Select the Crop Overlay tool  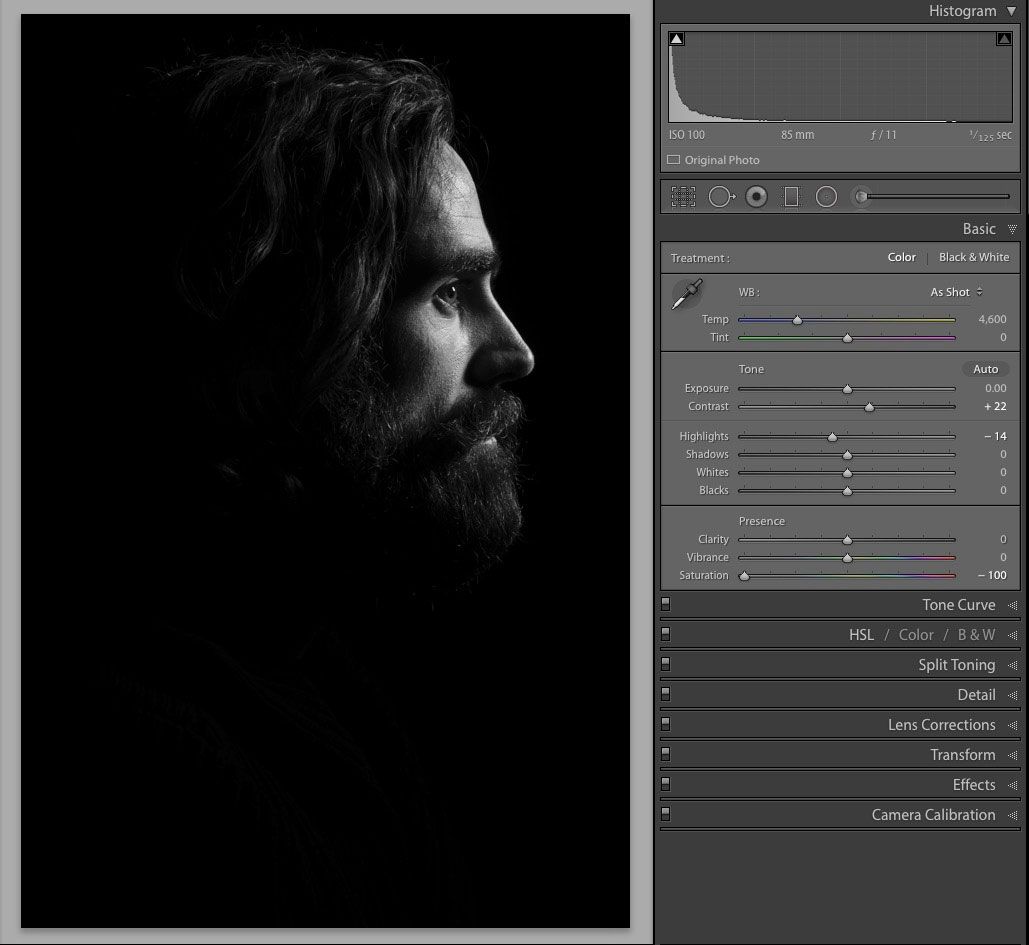pos(683,196)
